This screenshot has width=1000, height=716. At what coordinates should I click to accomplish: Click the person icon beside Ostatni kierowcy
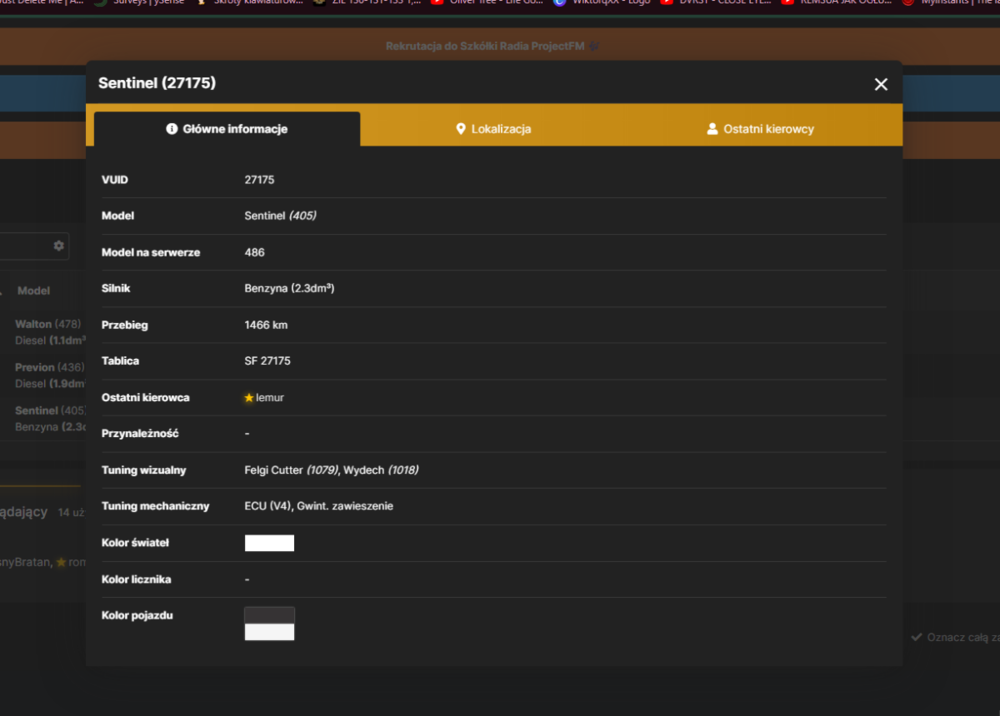click(x=712, y=129)
